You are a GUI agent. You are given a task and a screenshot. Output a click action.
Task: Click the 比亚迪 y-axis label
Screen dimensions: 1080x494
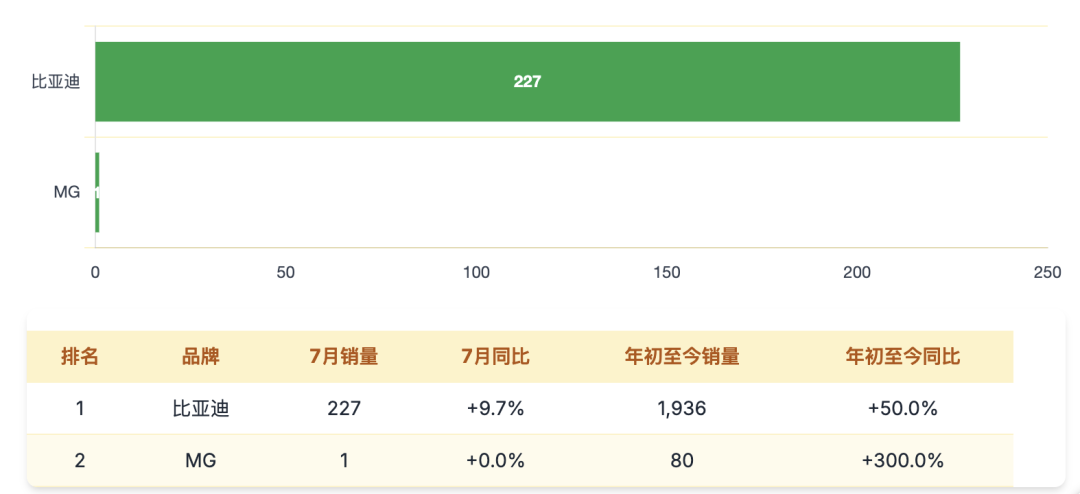click(56, 82)
